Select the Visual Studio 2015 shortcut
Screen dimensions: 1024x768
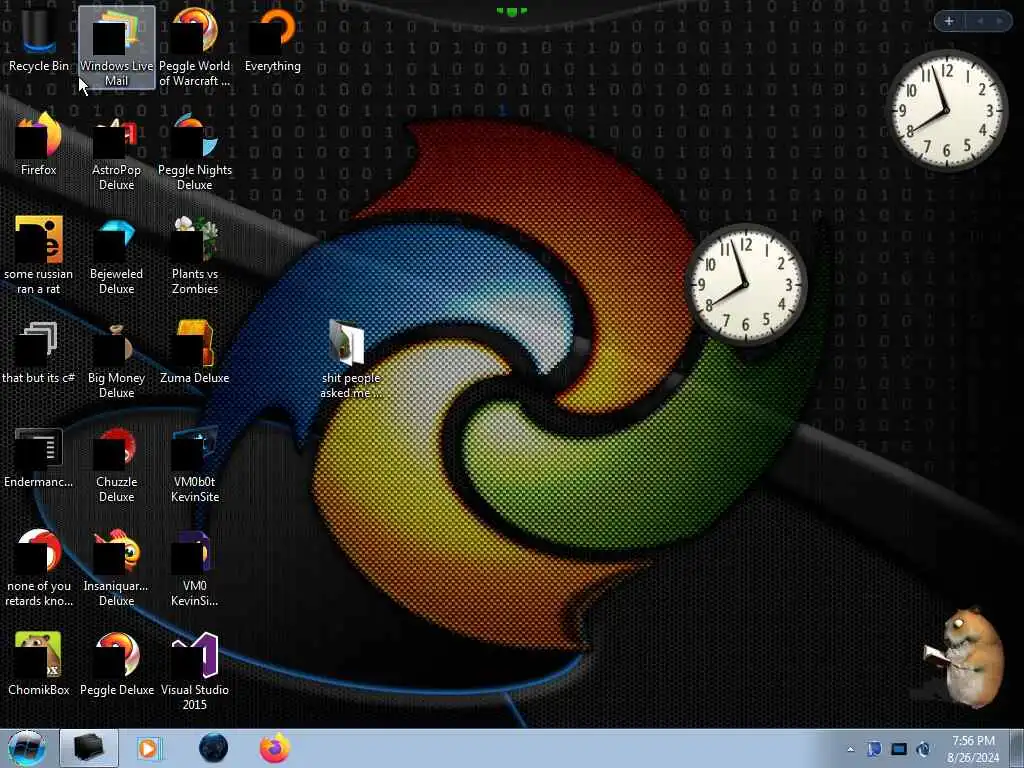195,671
